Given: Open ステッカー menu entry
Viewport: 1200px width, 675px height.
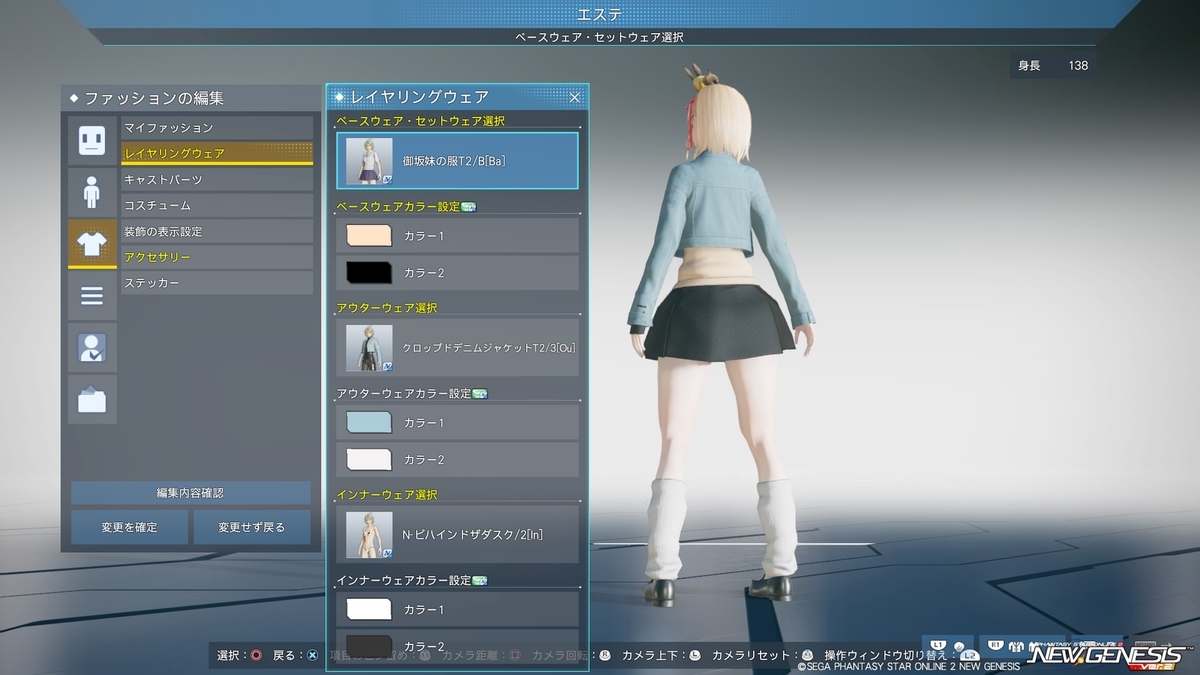Looking at the screenshot, I should tap(217, 284).
